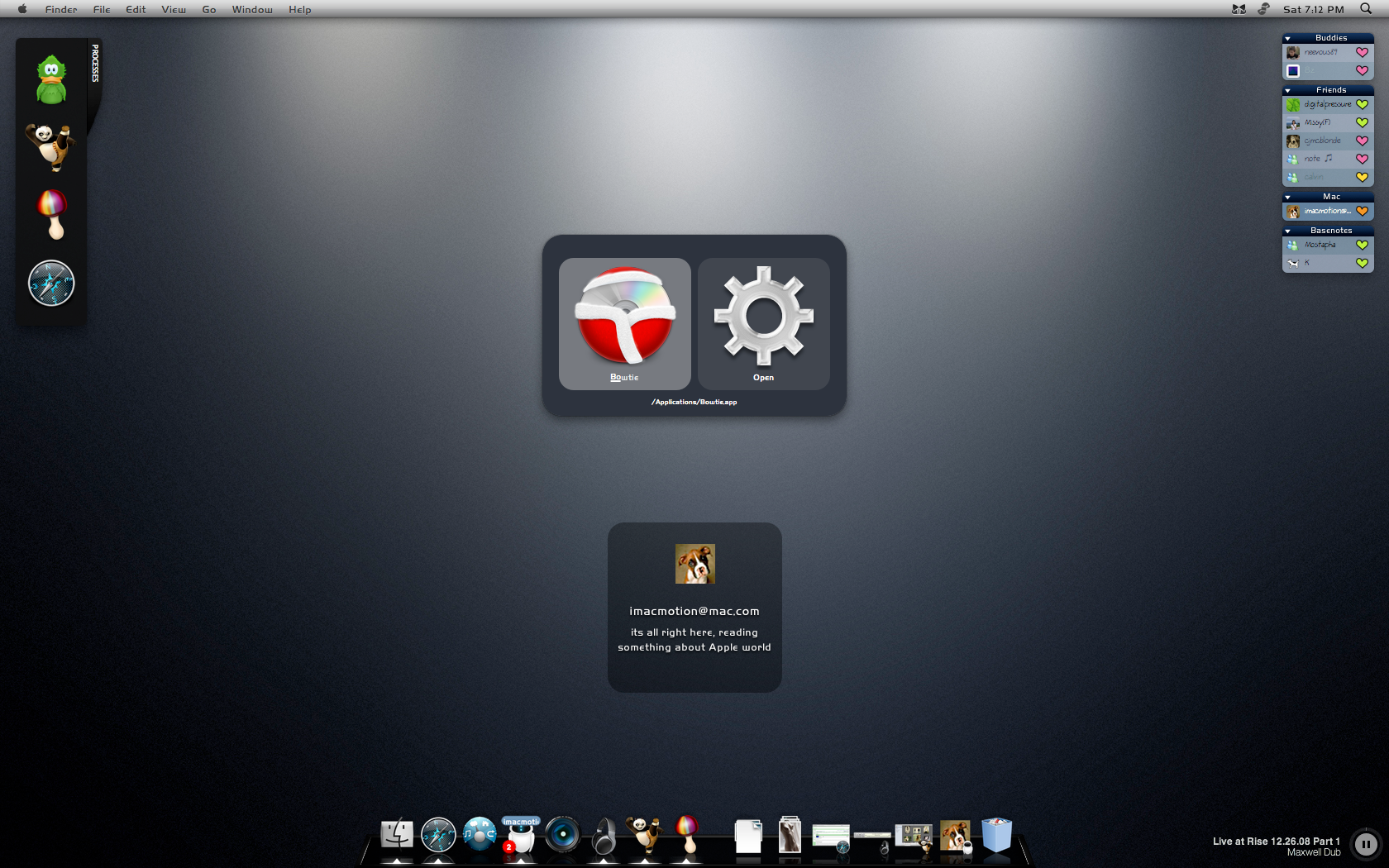Click the blue globe music-note dock icon
This screenshot has width=1389, height=868.
click(x=480, y=835)
